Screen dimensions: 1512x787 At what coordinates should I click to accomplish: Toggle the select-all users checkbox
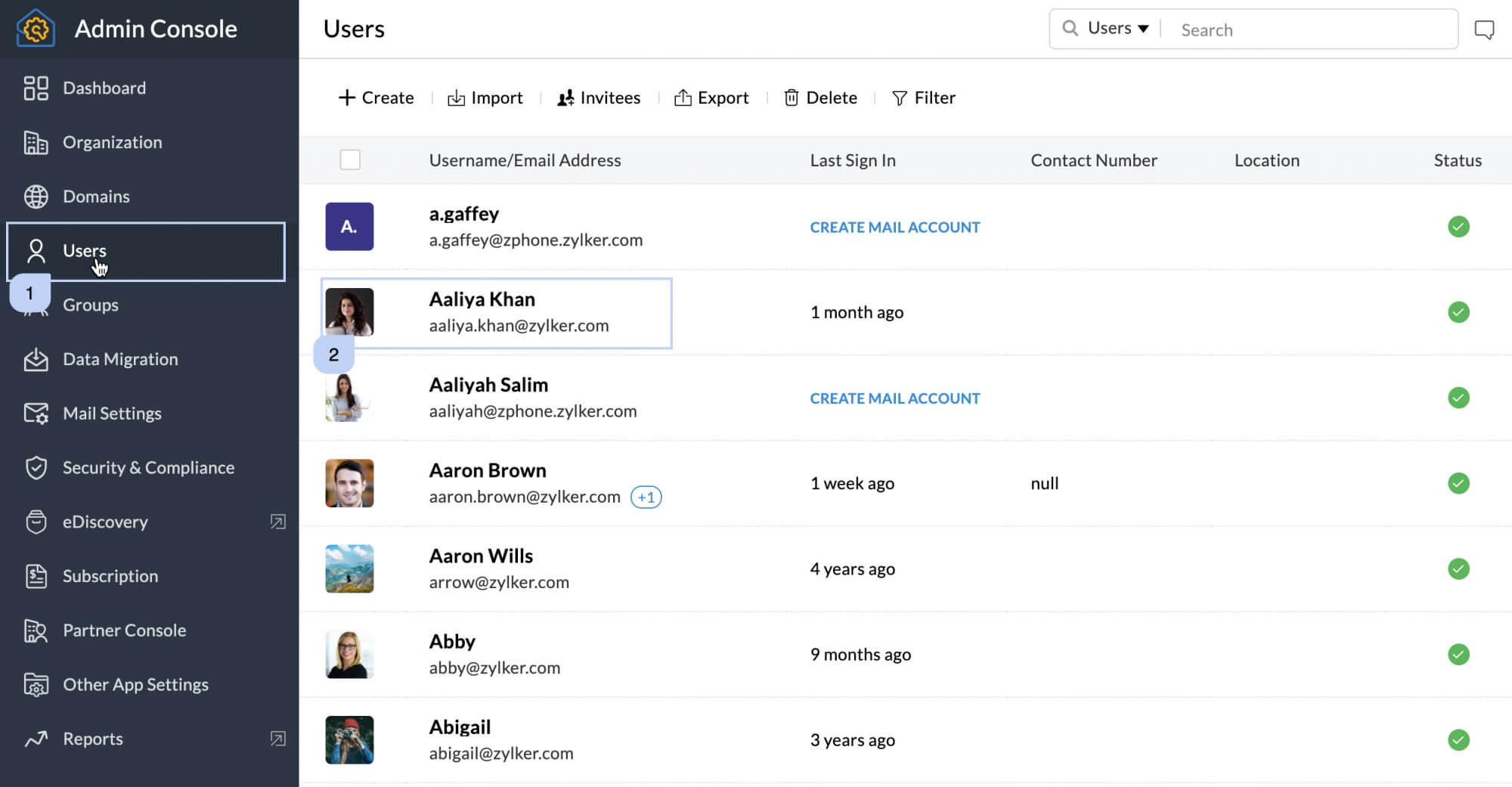pyautogui.click(x=350, y=160)
